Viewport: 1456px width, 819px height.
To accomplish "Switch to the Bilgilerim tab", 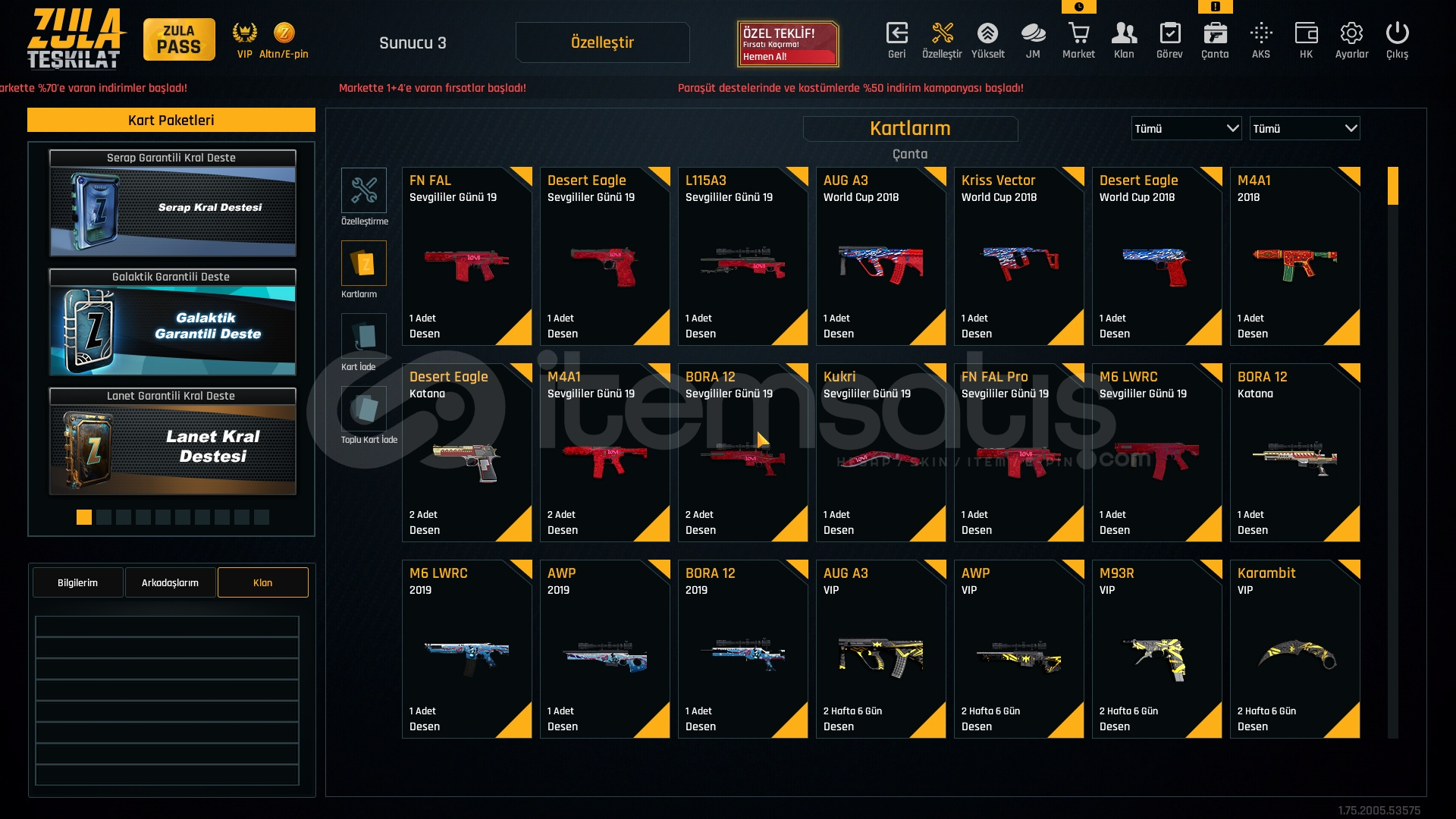I will pyautogui.click(x=77, y=582).
